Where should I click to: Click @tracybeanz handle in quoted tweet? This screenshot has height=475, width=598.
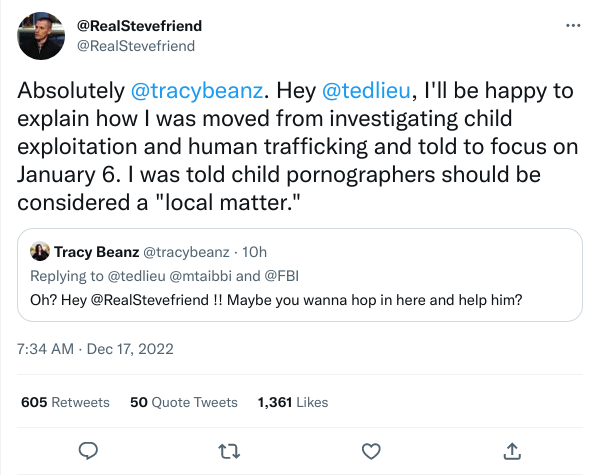click(186, 252)
